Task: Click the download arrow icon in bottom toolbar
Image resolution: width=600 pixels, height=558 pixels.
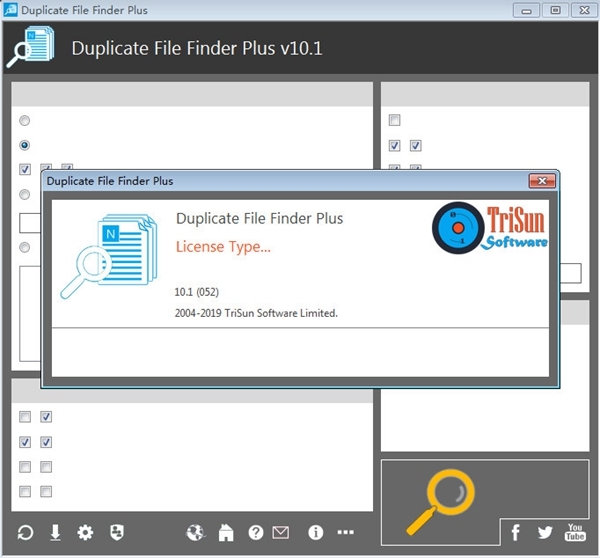Action: [55, 532]
